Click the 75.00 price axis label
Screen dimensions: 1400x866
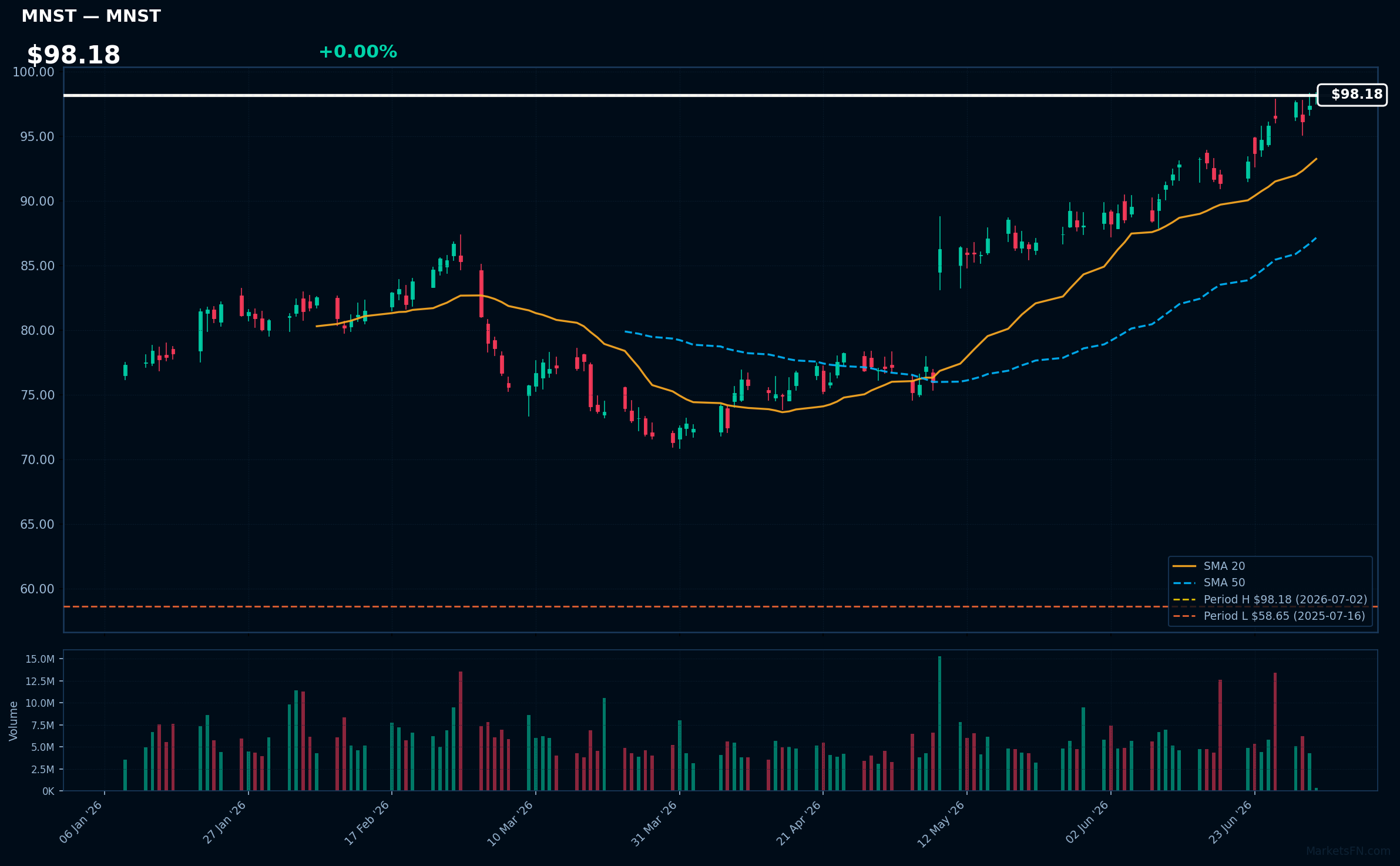click(x=37, y=395)
